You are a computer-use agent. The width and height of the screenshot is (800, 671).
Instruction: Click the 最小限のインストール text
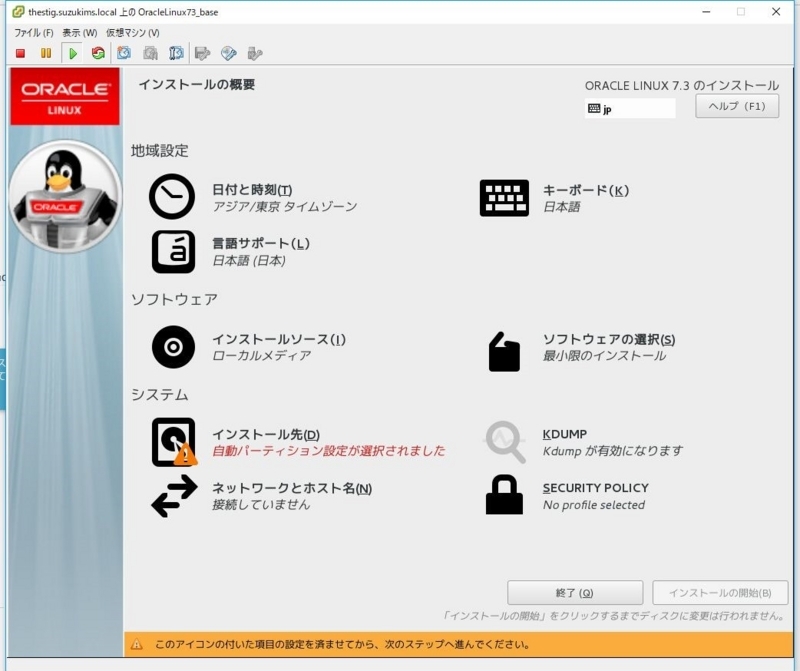(x=604, y=356)
